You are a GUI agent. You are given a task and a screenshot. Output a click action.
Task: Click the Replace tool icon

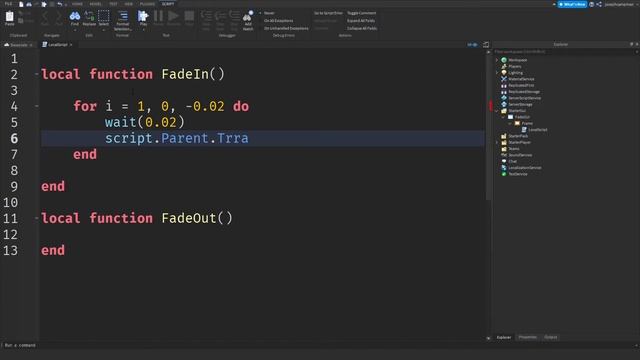click(89, 16)
